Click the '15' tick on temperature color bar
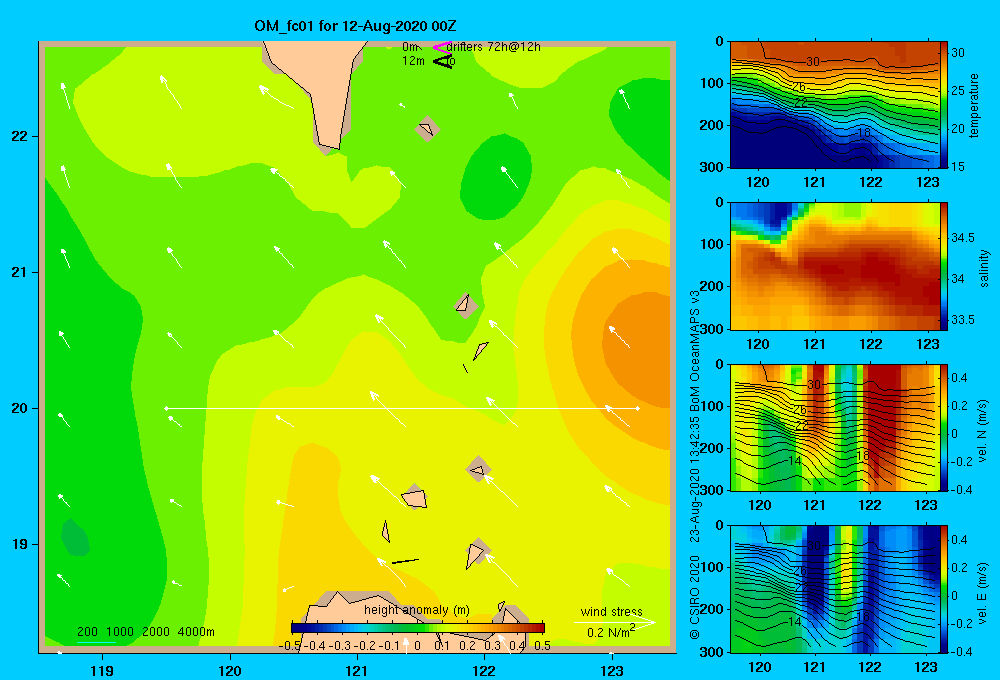 (958, 166)
